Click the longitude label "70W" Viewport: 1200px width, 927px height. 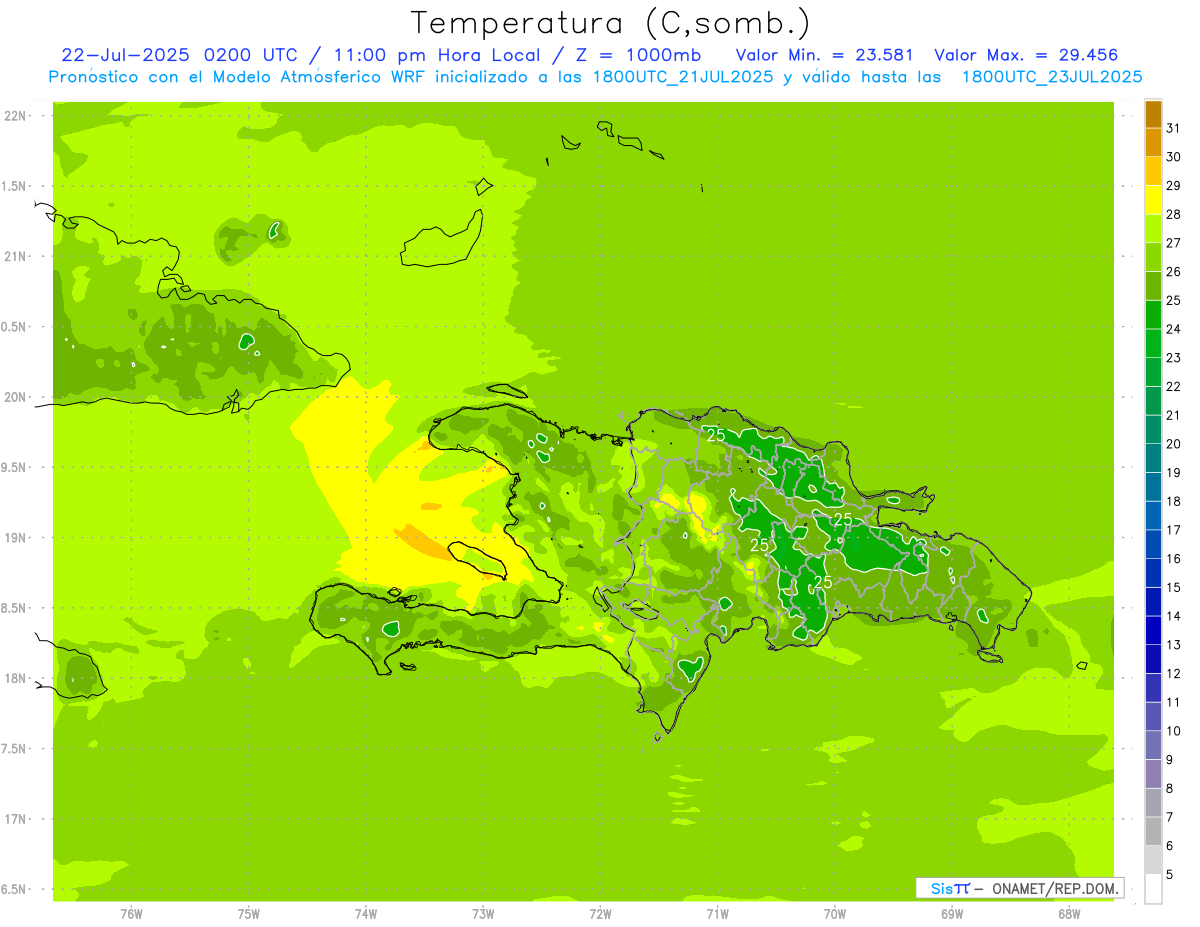pos(835,914)
